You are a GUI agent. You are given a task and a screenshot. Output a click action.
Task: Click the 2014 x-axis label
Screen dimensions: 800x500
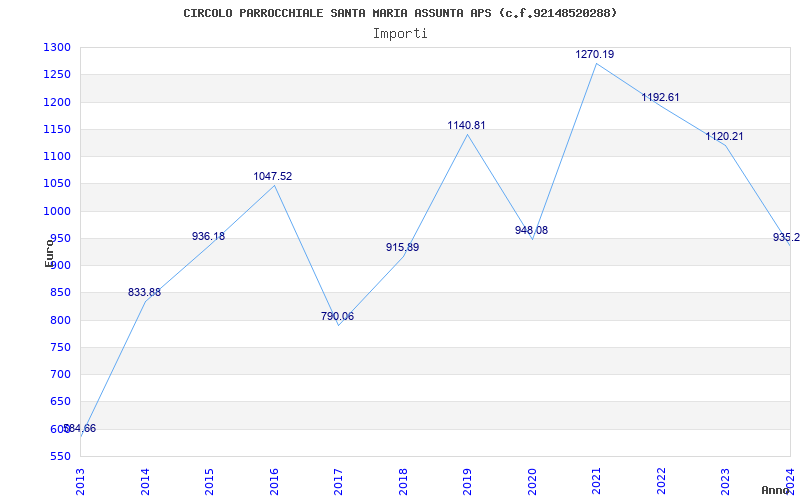point(145,481)
